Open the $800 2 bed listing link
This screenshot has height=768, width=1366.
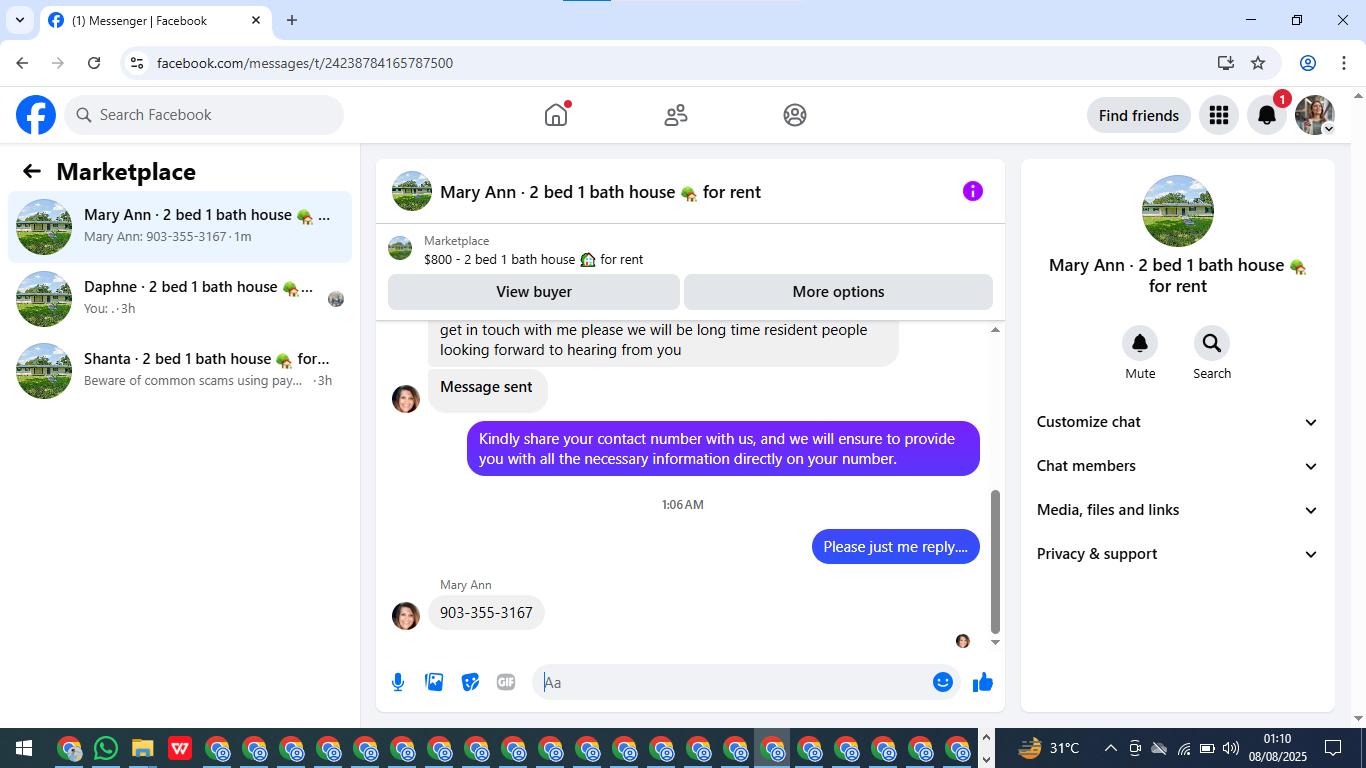click(533, 259)
